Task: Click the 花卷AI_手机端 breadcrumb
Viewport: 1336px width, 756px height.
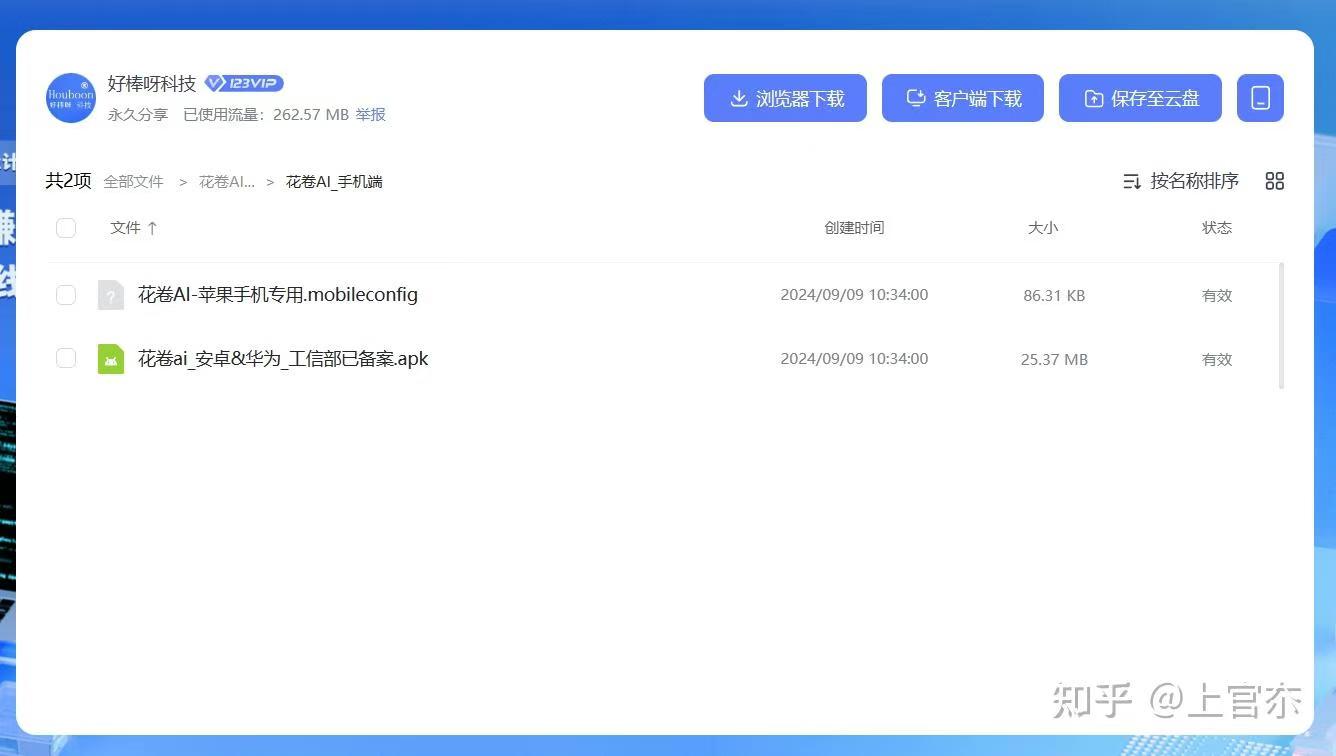Action: click(334, 182)
